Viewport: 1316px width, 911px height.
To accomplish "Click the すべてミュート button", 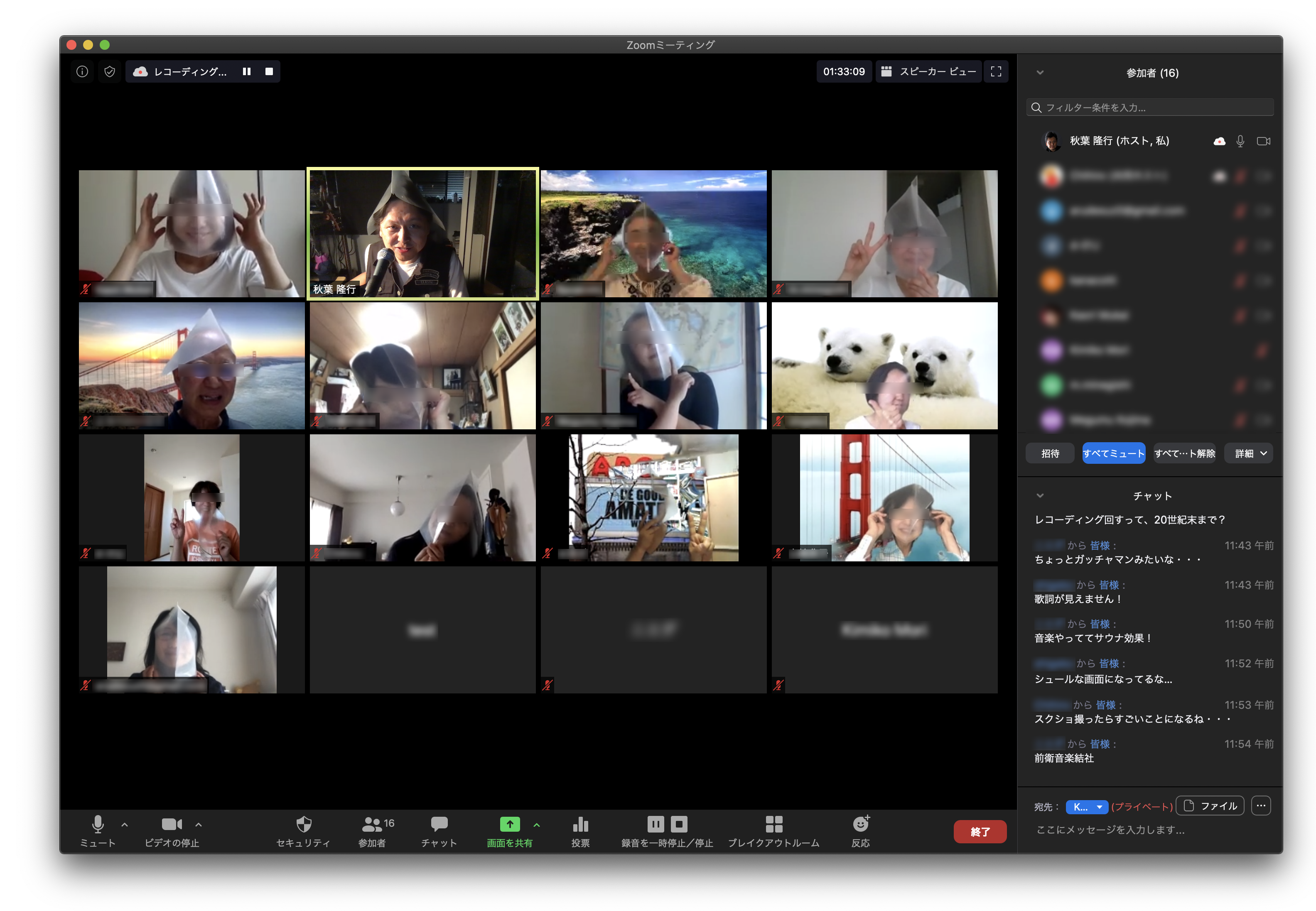I will click(1113, 453).
